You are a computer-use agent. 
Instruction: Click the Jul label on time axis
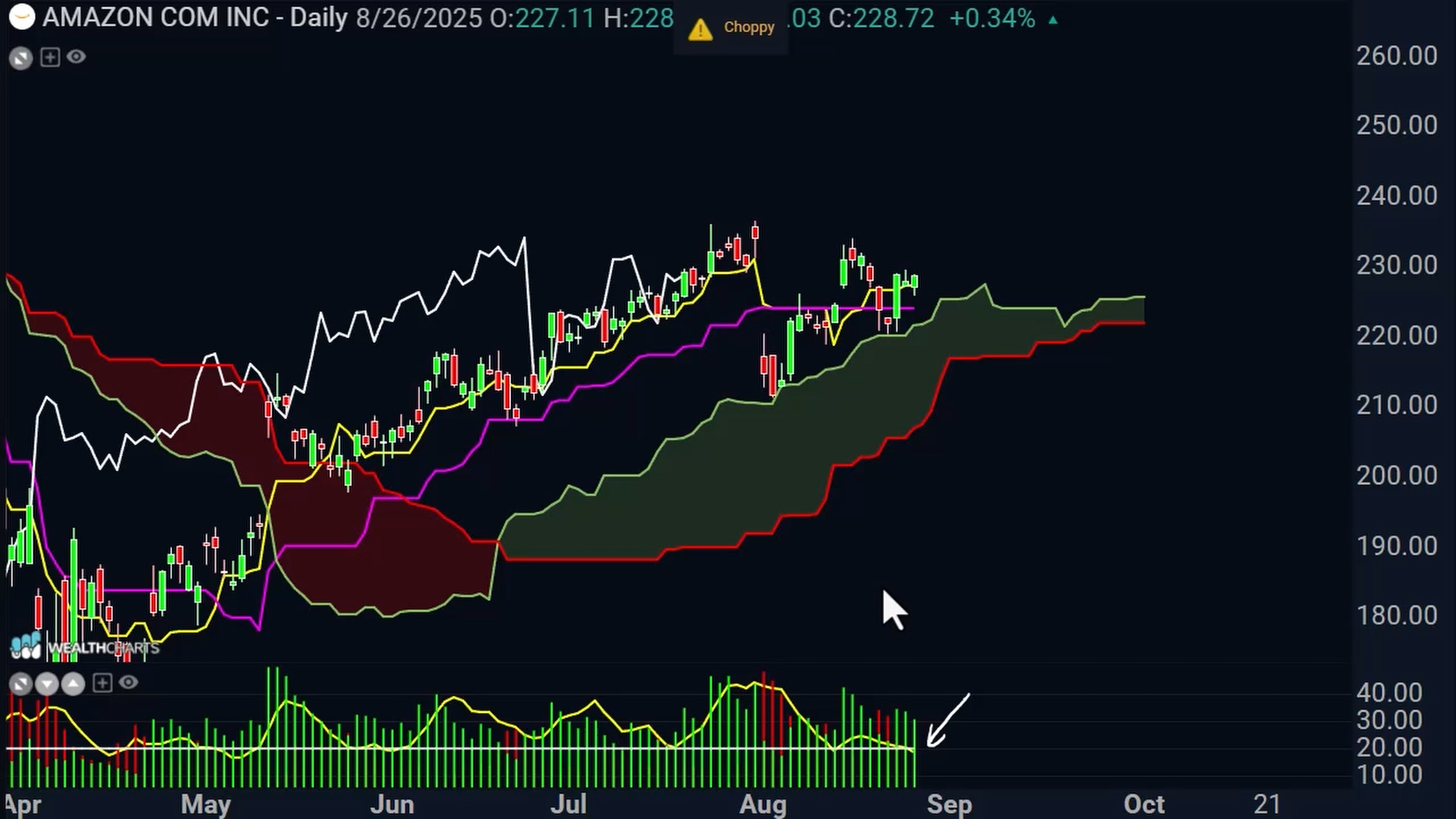coord(568,805)
